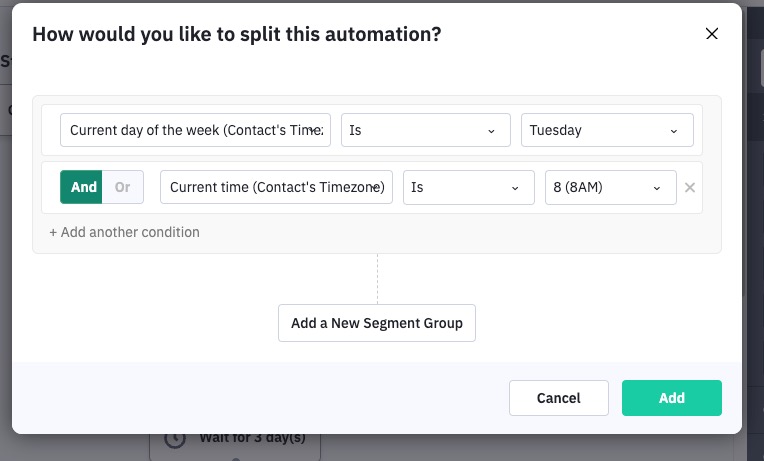This screenshot has height=461, width=764.
Task: Switch the condition operator to Or
Action: click(x=123, y=187)
